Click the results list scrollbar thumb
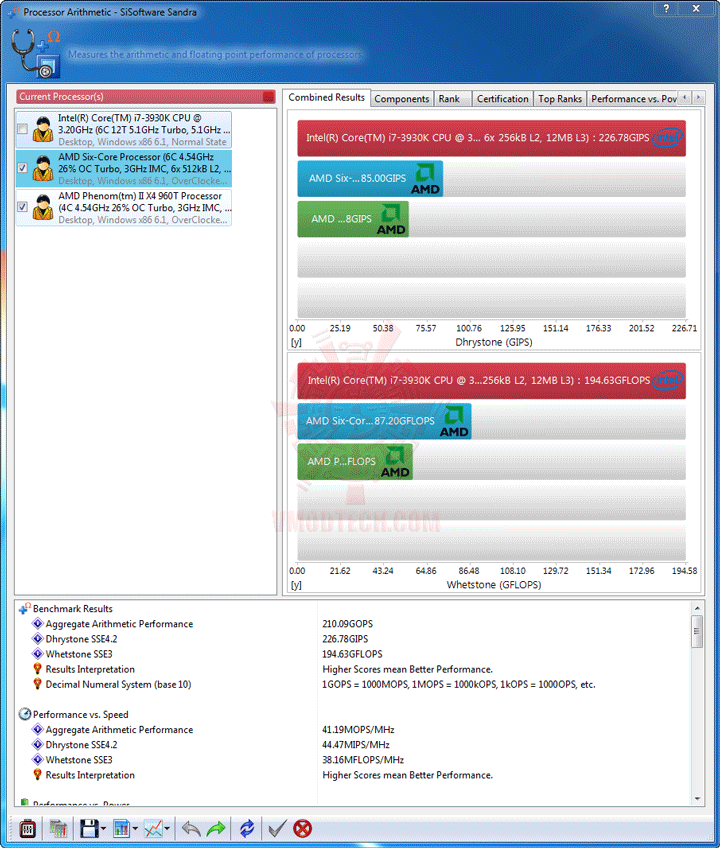This screenshot has width=720, height=848. [x=697, y=631]
